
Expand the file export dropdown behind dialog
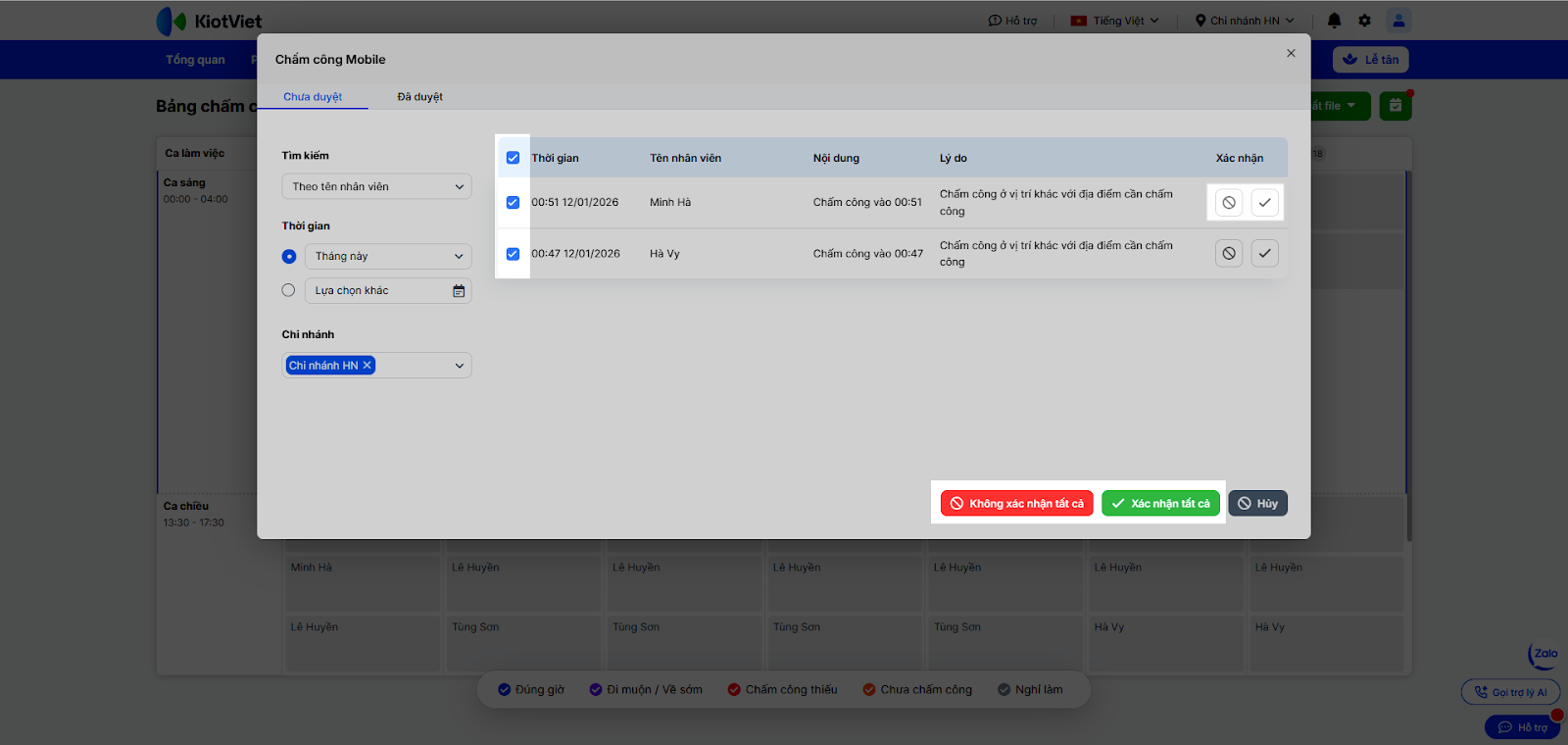point(1341,106)
